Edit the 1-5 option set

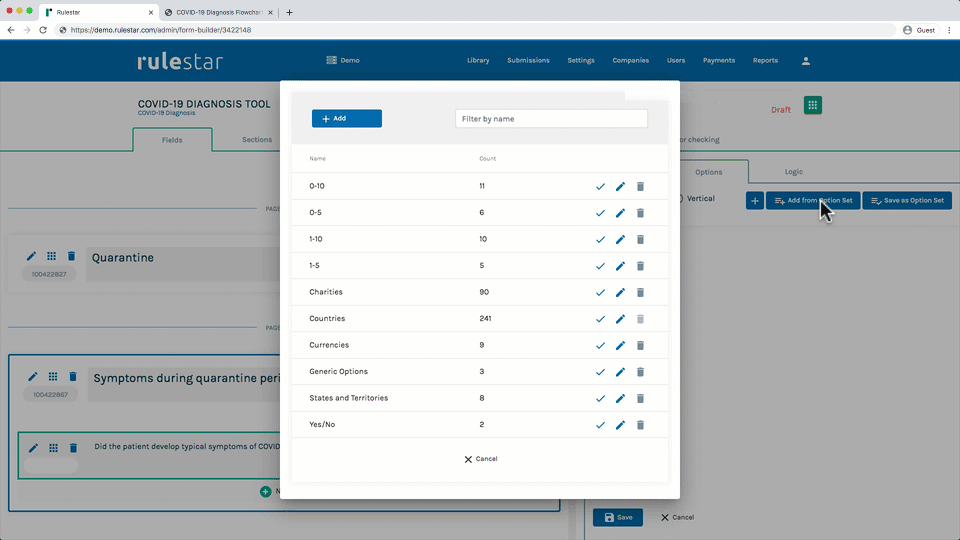[620, 266]
